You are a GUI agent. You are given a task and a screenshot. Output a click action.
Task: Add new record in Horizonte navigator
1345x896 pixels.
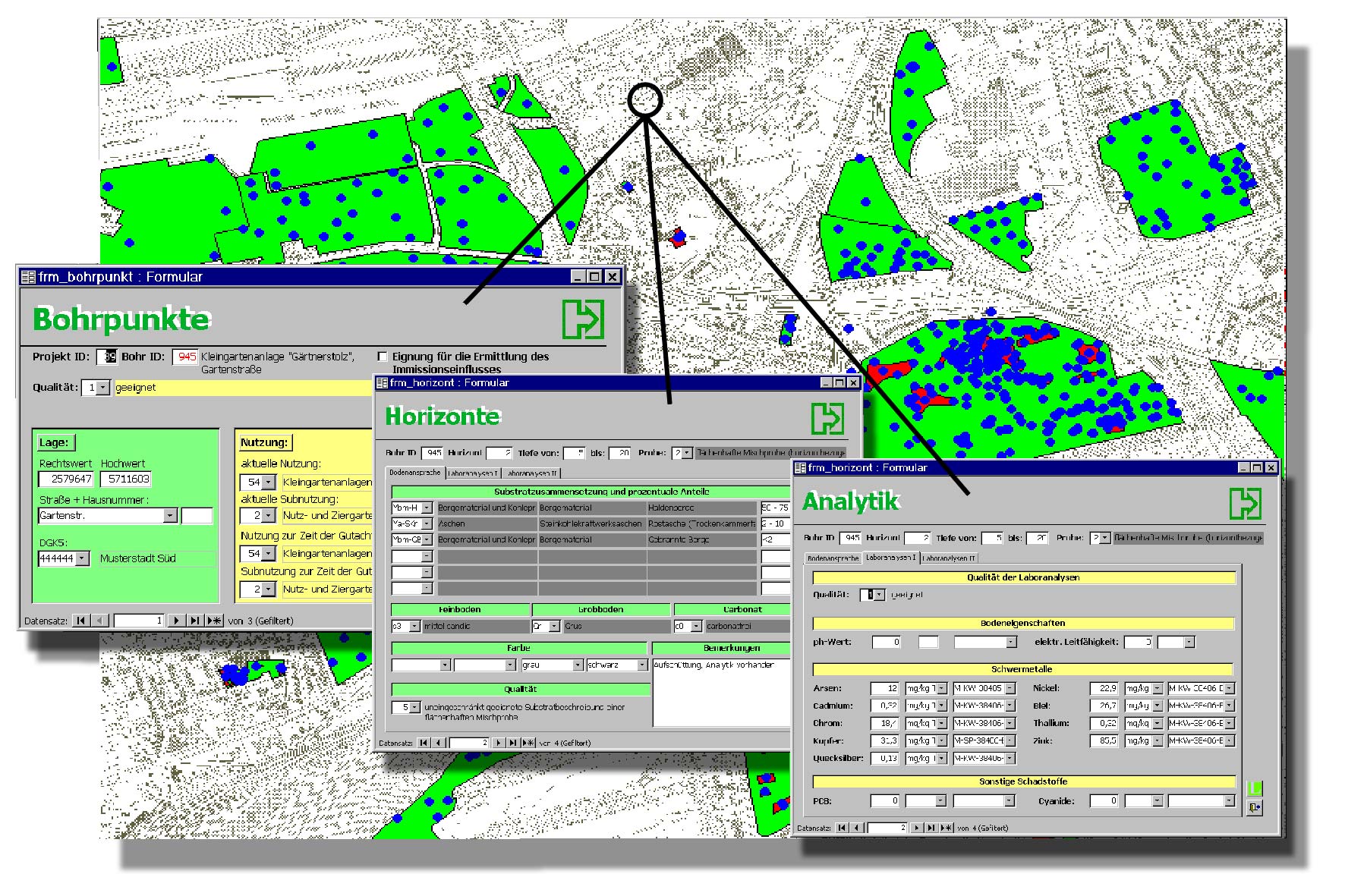[528, 743]
